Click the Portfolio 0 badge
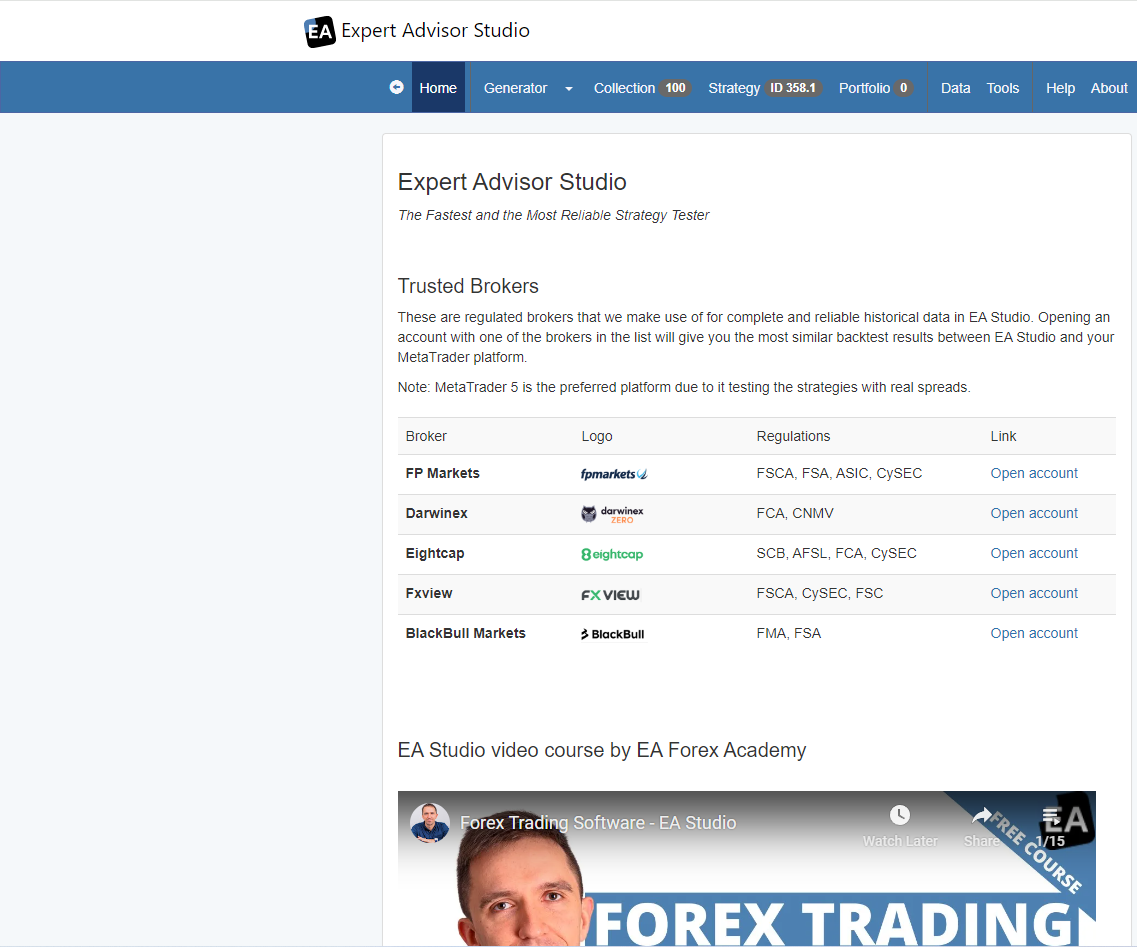Screen dimensions: 1137x947 coord(904,88)
